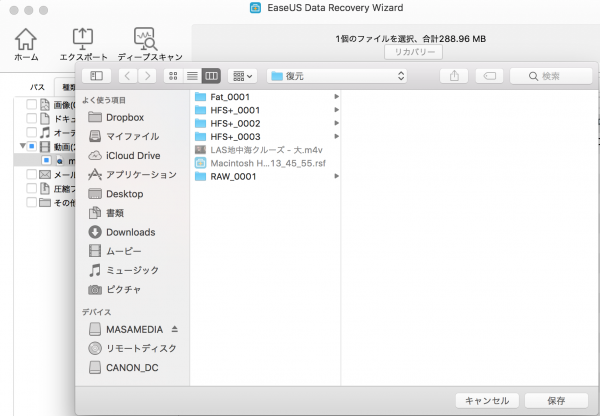Screen dimensions: 600x416
Task: Click the LAS地中海クルーズ m4v file
Action: tap(265, 150)
